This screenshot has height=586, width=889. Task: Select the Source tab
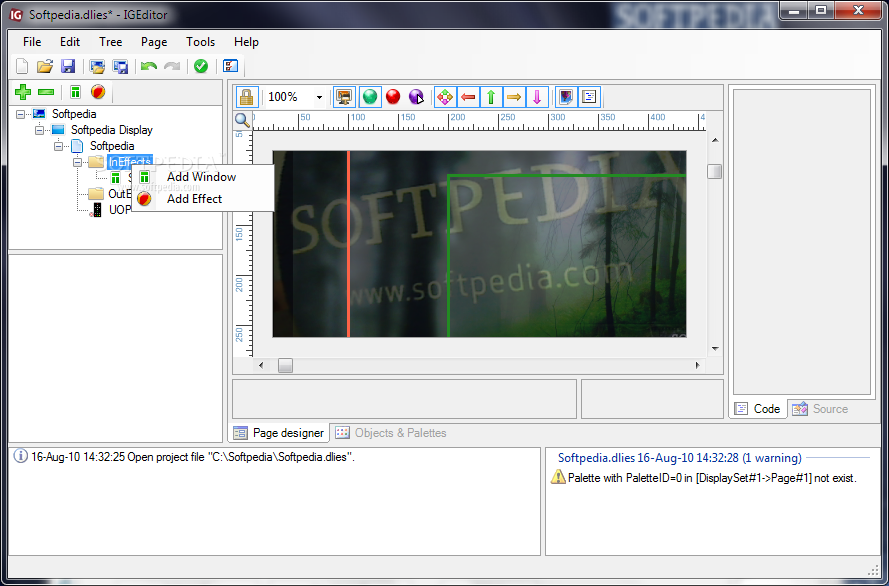click(x=820, y=409)
